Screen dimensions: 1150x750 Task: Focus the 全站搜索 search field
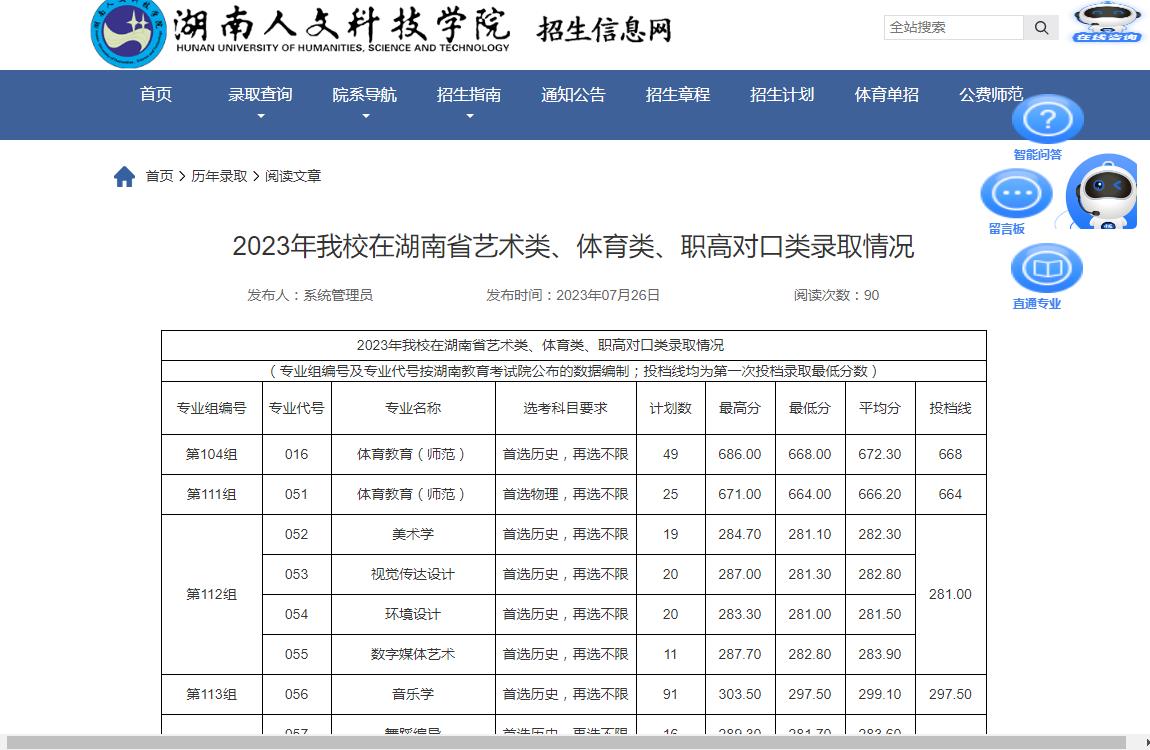pyautogui.click(x=953, y=28)
